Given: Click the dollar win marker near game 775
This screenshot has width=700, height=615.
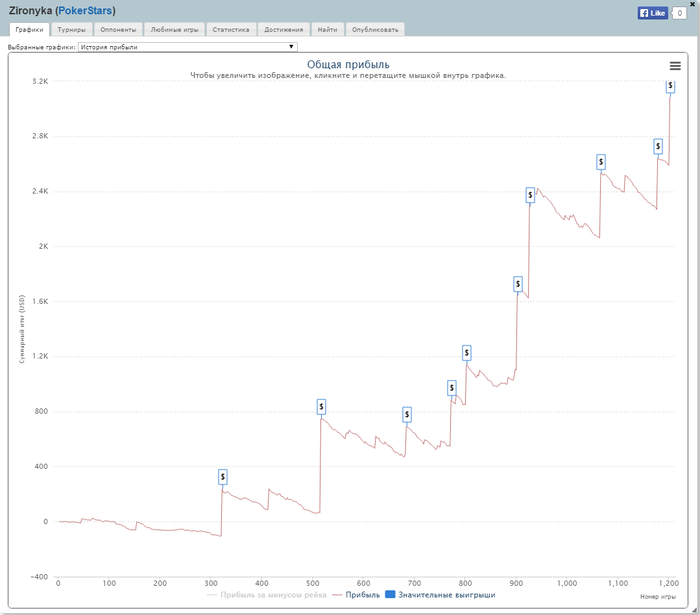Looking at the screenshot, I should (x=452, y=388).
